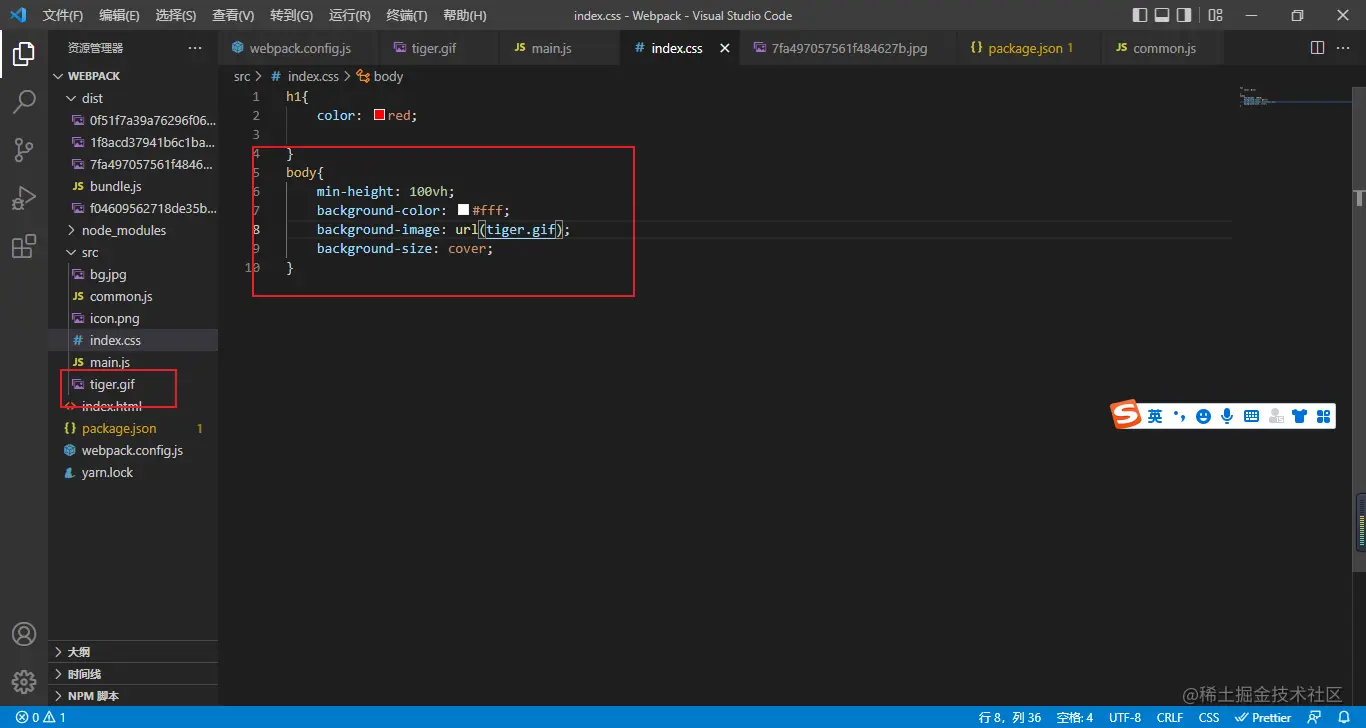Change file encoding UTF-8

[1125, 717]
